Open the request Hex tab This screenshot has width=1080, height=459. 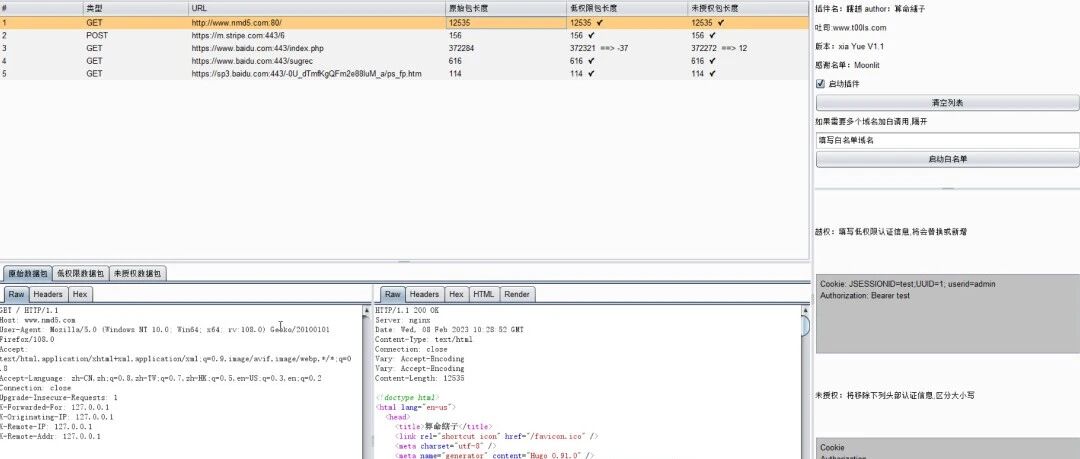(80, 294)
